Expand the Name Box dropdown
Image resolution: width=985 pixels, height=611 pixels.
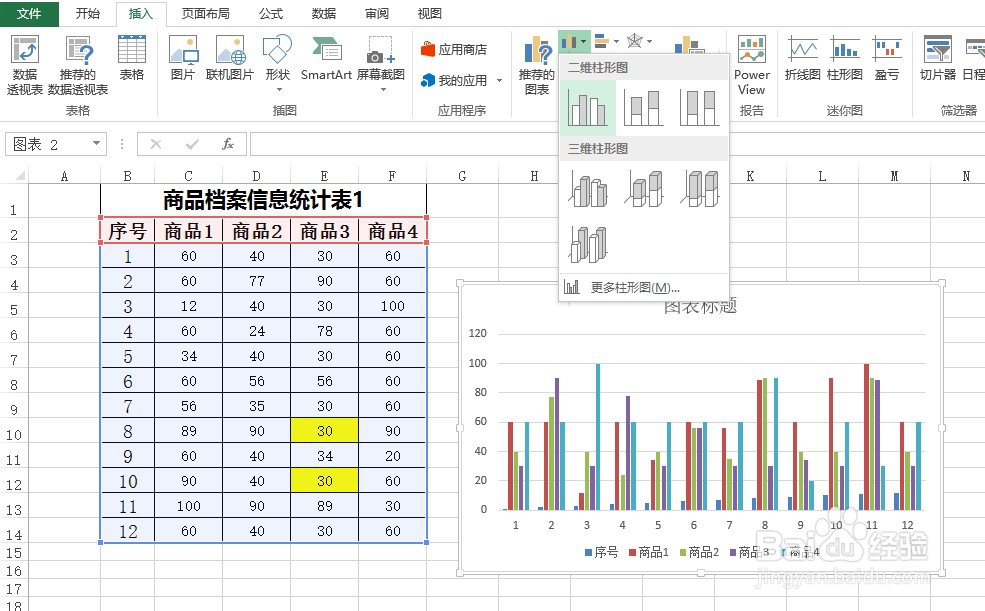click(96, 144)
